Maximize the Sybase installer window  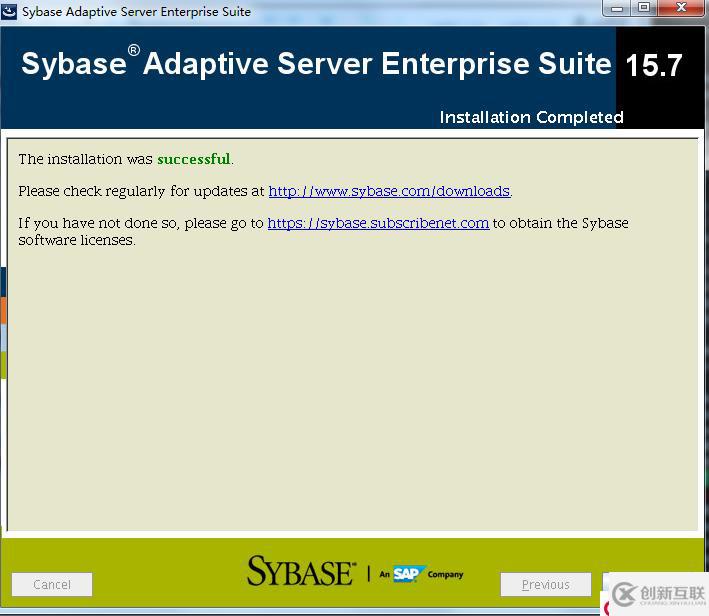644,7
